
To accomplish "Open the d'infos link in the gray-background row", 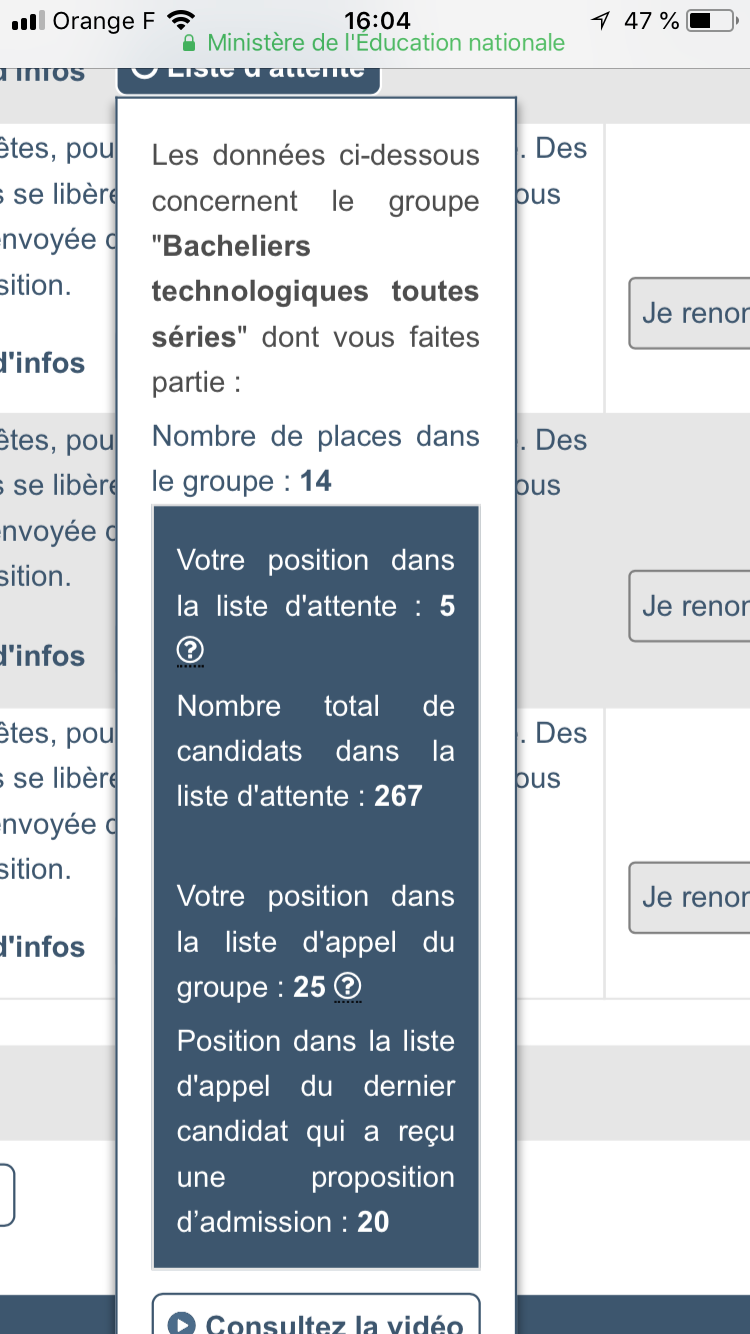I will [42, 656].
